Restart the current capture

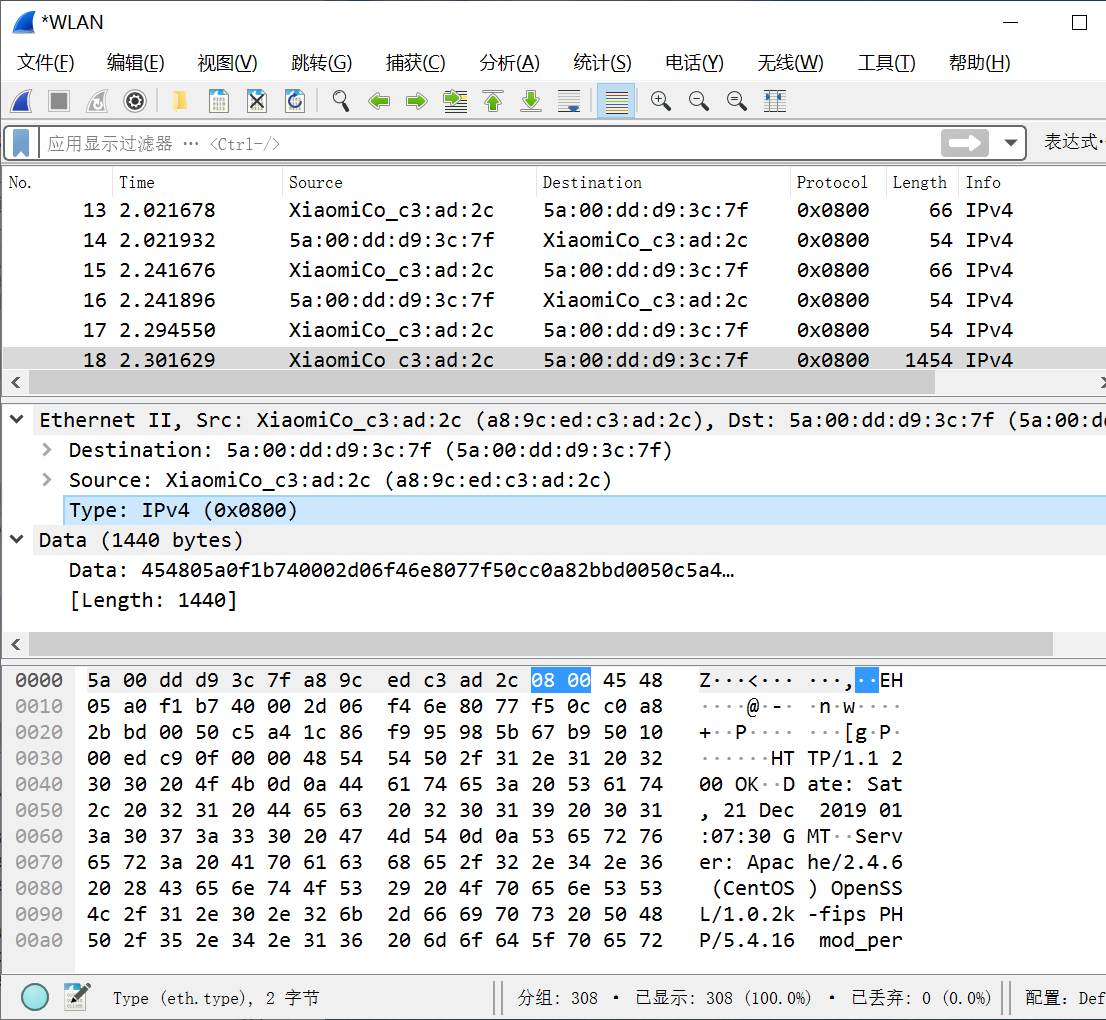point(97,101)
